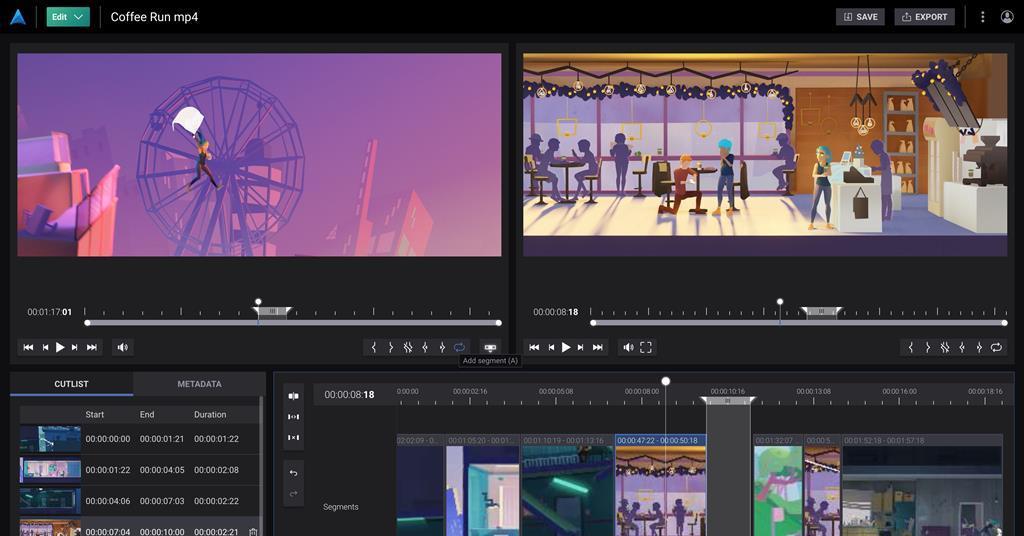The width and height of the screenshot is (1024, 536).
Task: Step back one frame in source player
Action: point(45,347)
